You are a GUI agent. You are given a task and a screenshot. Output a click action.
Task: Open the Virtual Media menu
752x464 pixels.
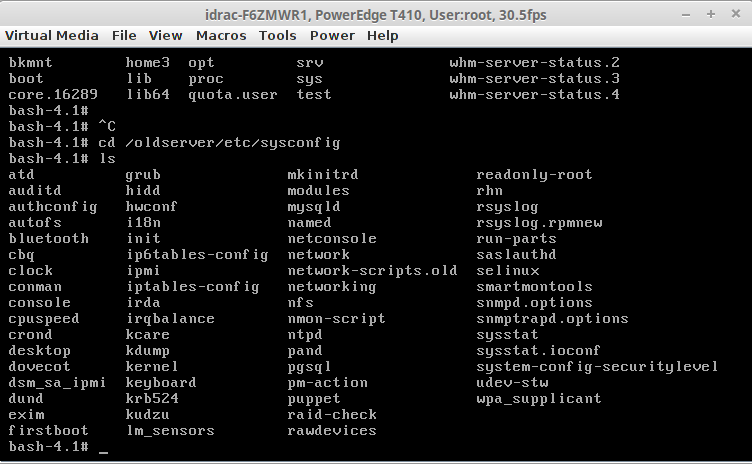tap(52, 35)
